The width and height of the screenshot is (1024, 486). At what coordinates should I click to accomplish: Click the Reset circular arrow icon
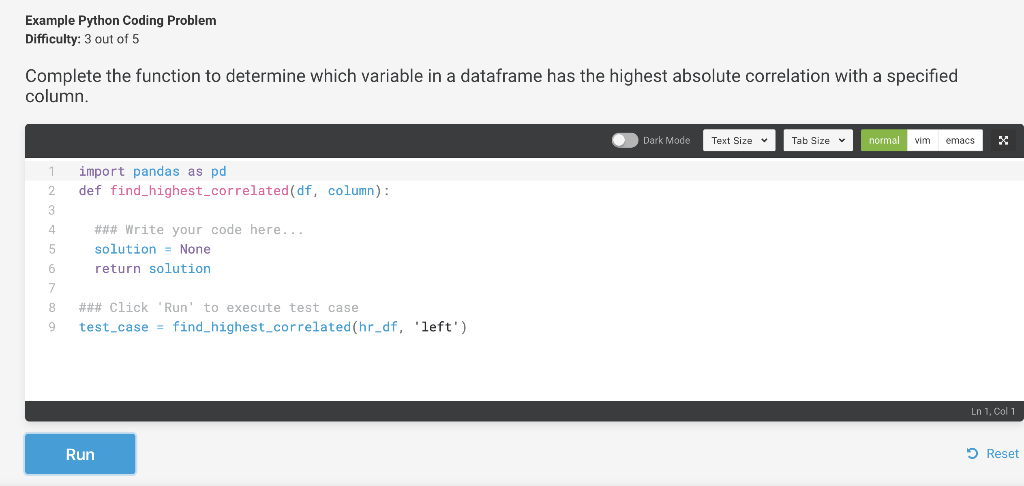tap(972, 453)
